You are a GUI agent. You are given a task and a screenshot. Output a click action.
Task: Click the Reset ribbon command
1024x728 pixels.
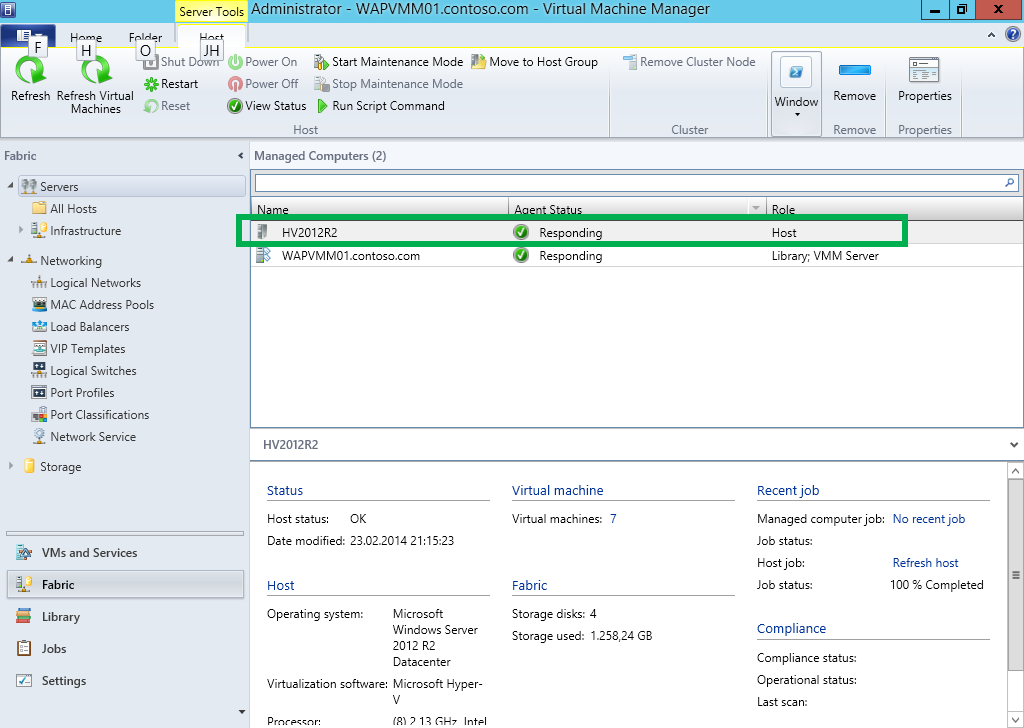coord(167,106)
